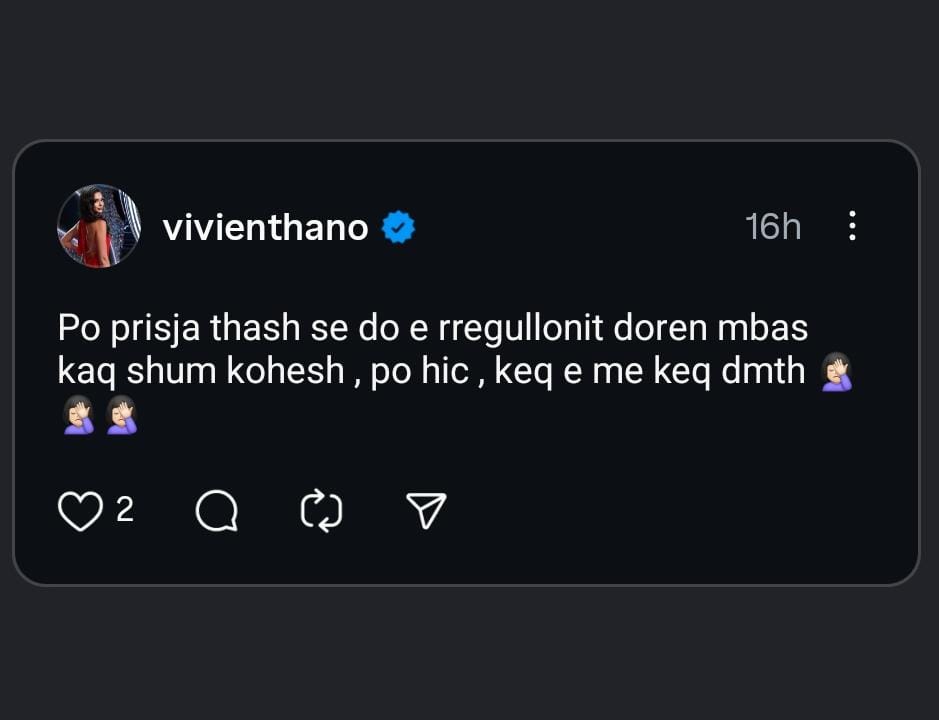Screen dimensions: 939x720
Task: Share the post via paper plane icon
Action: pos(427,512)
